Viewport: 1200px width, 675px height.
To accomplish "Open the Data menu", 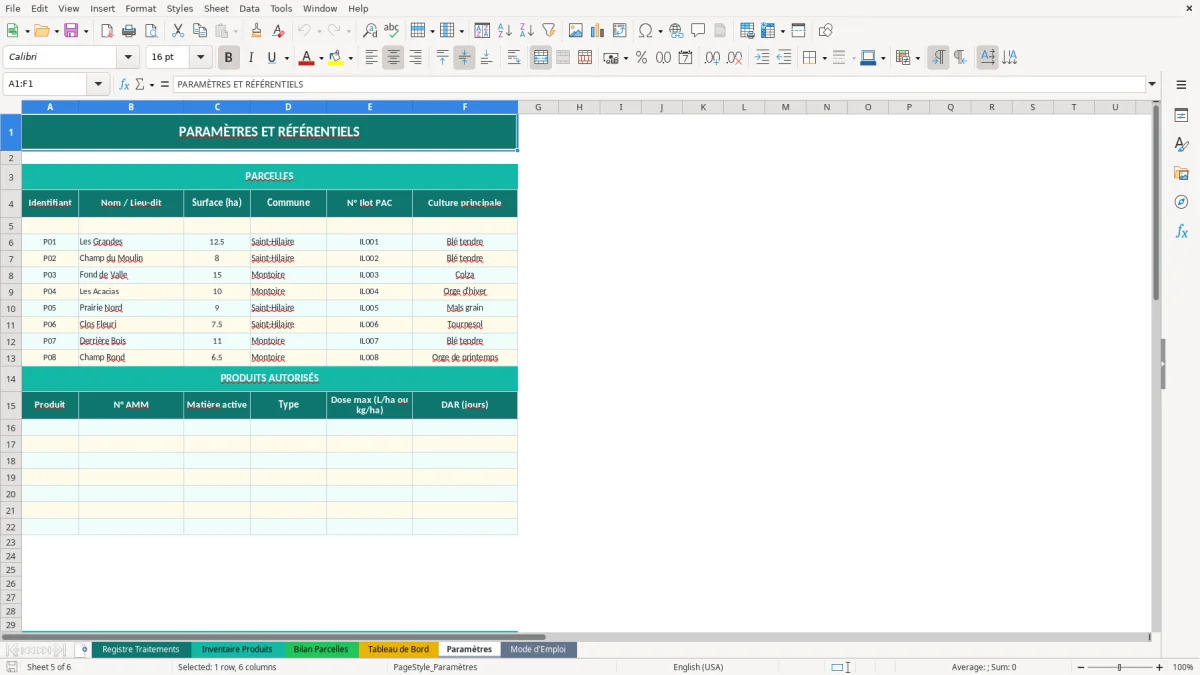I will click(x=250, y=8).
